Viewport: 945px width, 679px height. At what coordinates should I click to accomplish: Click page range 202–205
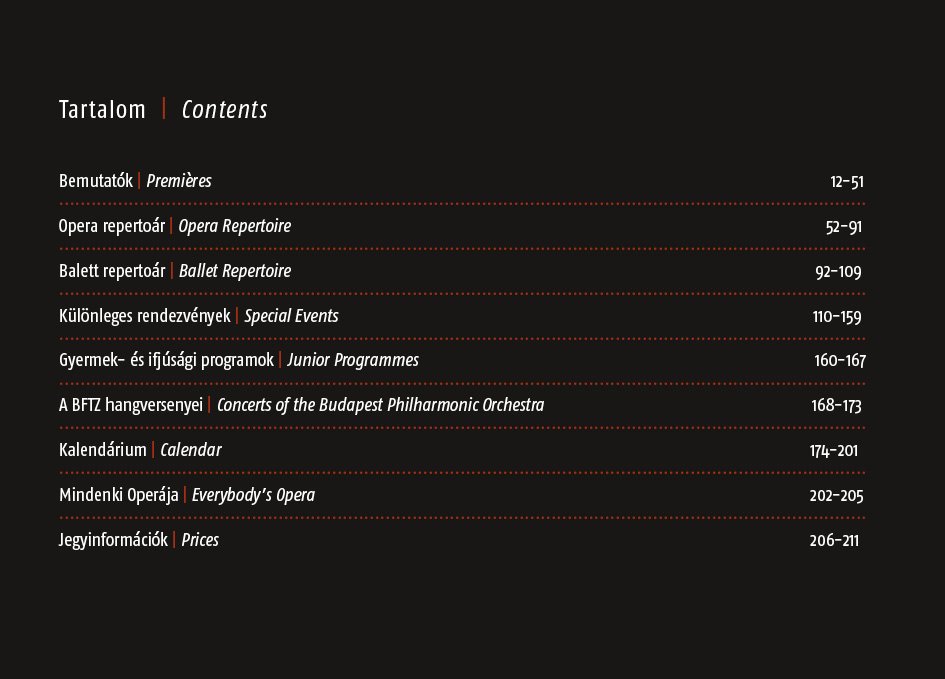click(837, 496)
